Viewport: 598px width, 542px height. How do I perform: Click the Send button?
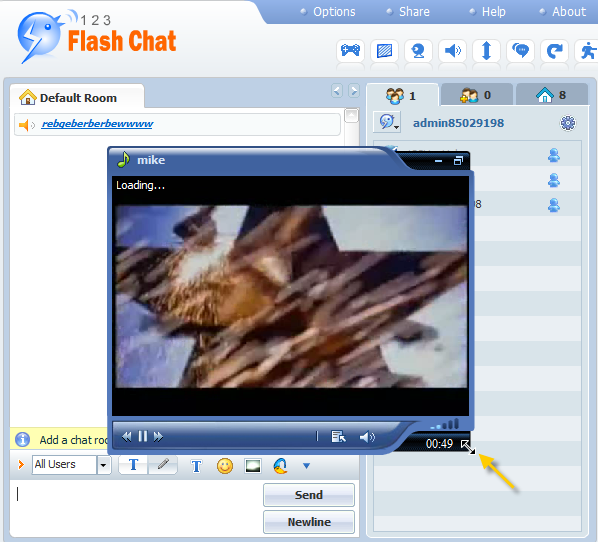click(x=309, y=495)
